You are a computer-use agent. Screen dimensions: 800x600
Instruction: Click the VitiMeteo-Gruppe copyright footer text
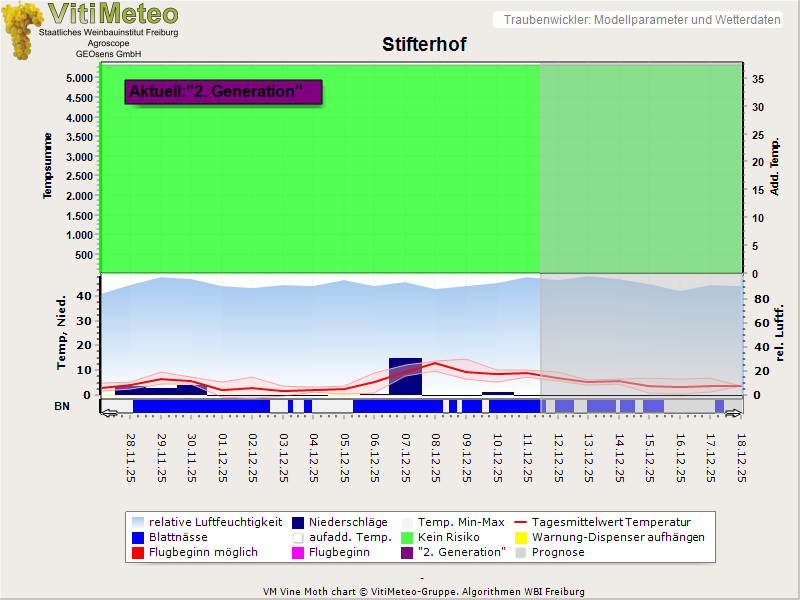click(x=423, y=591)
